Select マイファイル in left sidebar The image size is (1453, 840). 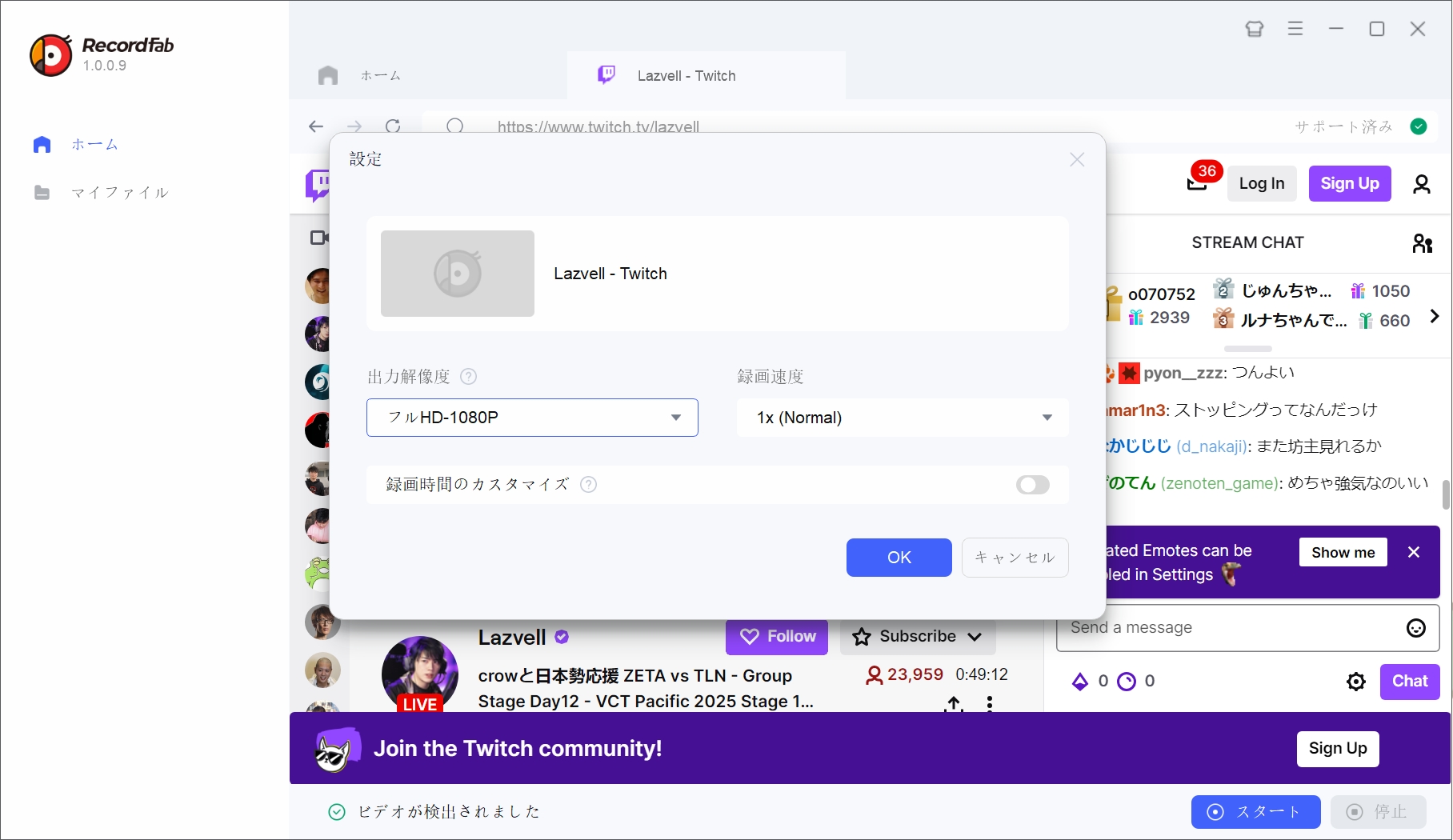[x=120, y=193]
